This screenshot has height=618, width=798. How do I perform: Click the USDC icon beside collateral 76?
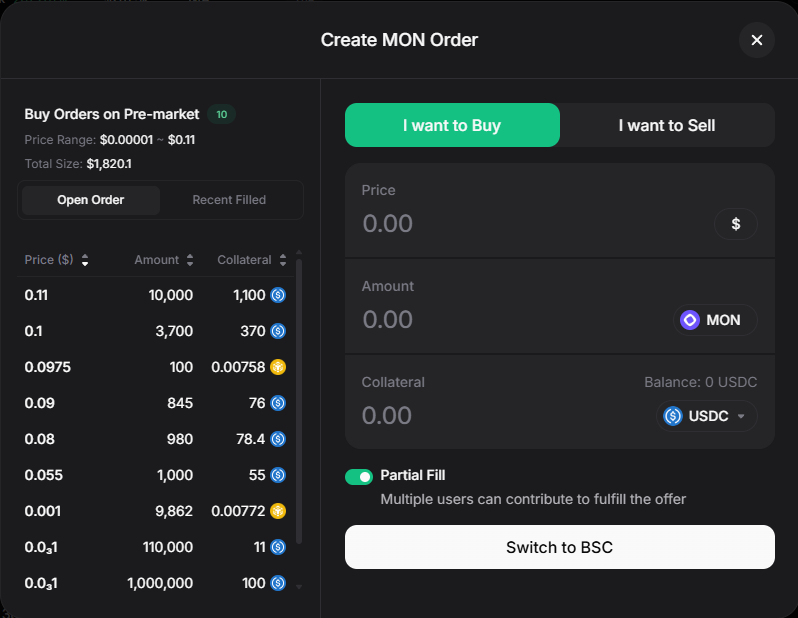[x=278, y=403]
